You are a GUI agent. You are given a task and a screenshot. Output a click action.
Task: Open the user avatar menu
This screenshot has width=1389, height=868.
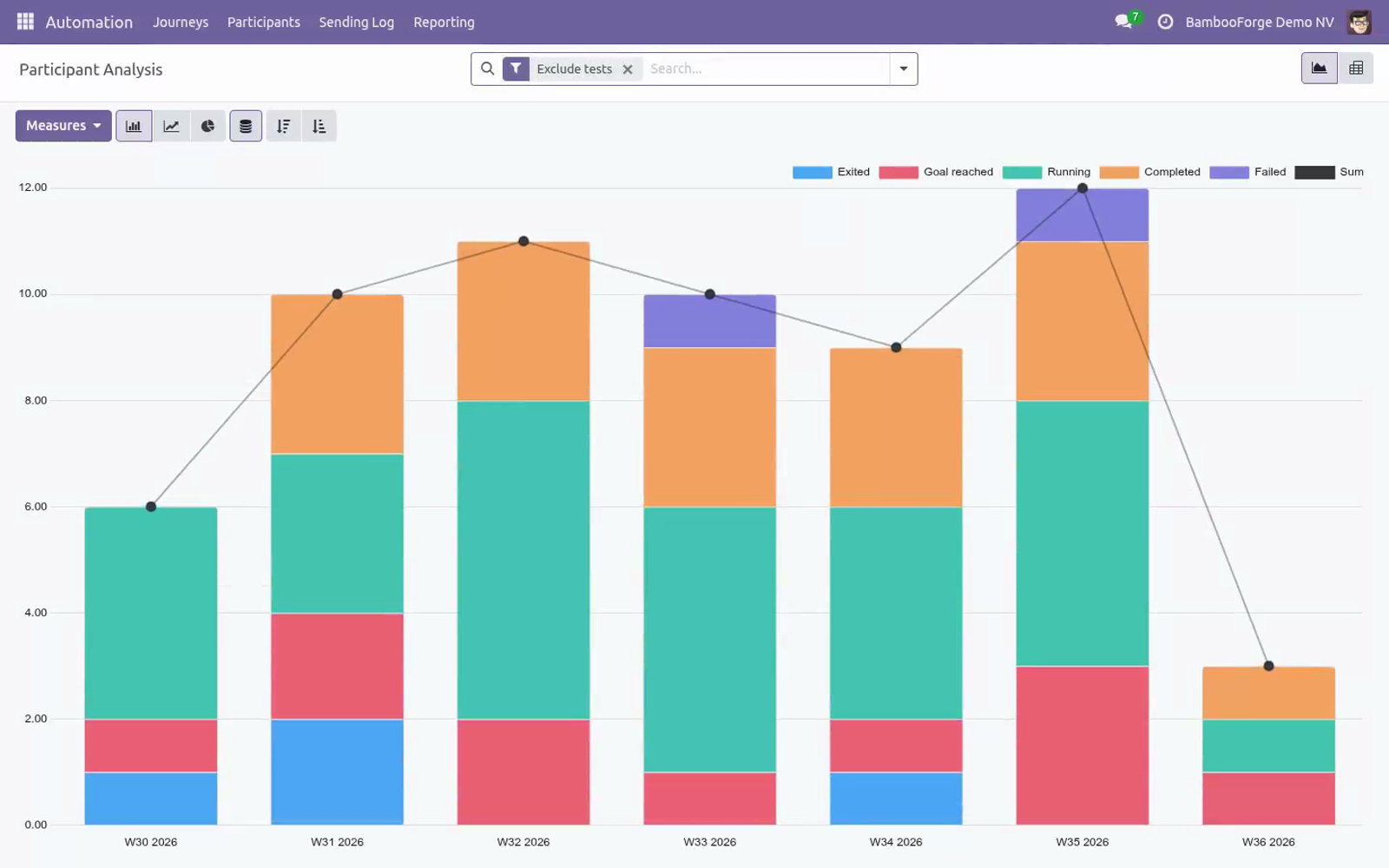[1359, 22]
